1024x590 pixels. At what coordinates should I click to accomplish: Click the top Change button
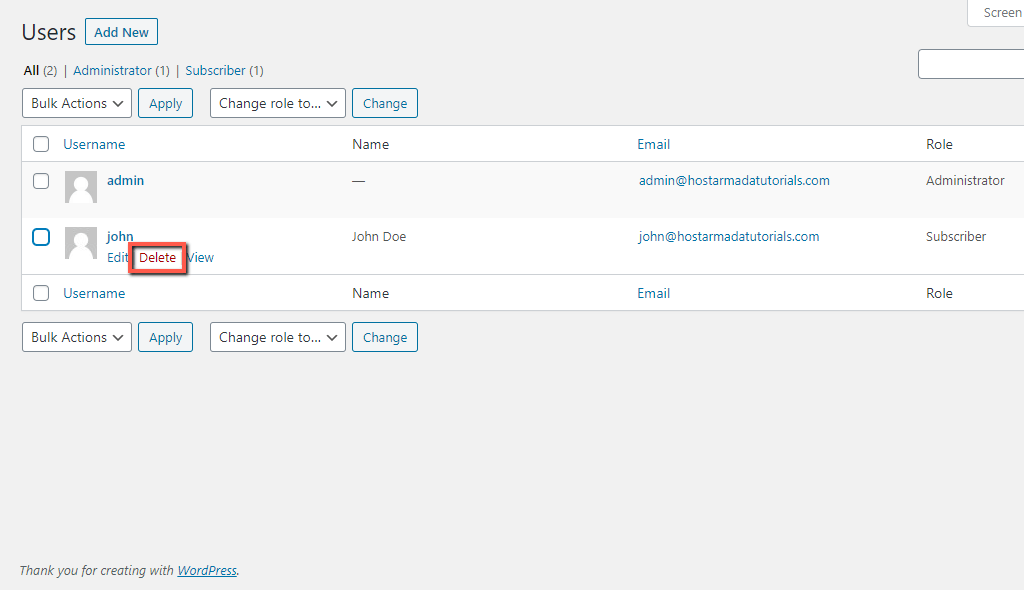[x=385, y=103]
